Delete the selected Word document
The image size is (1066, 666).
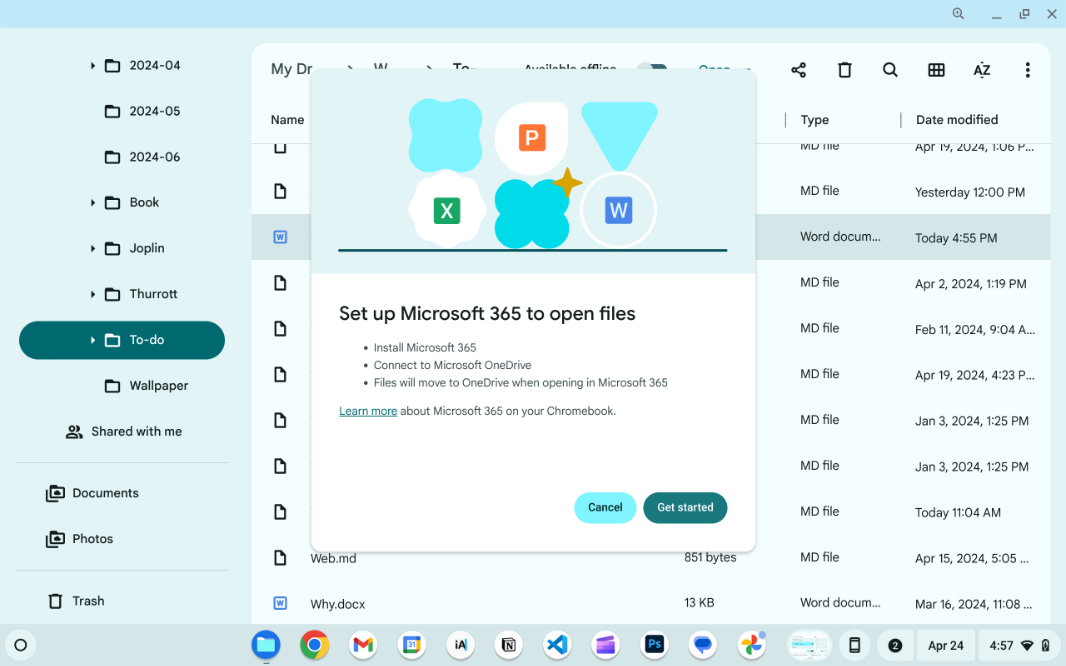click(x=844, y=70)
